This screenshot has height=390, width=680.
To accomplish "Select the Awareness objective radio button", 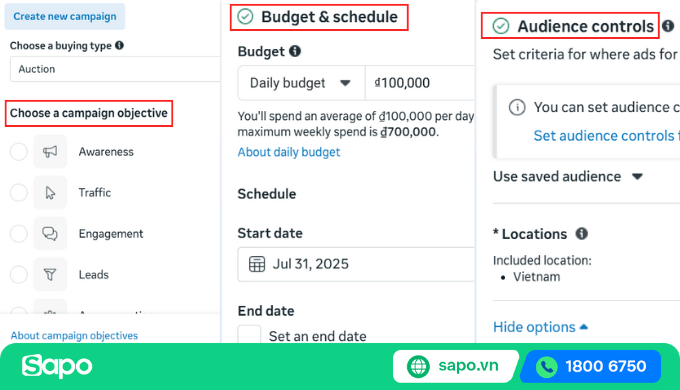I will pyautogui.click(x=19, y=151).
